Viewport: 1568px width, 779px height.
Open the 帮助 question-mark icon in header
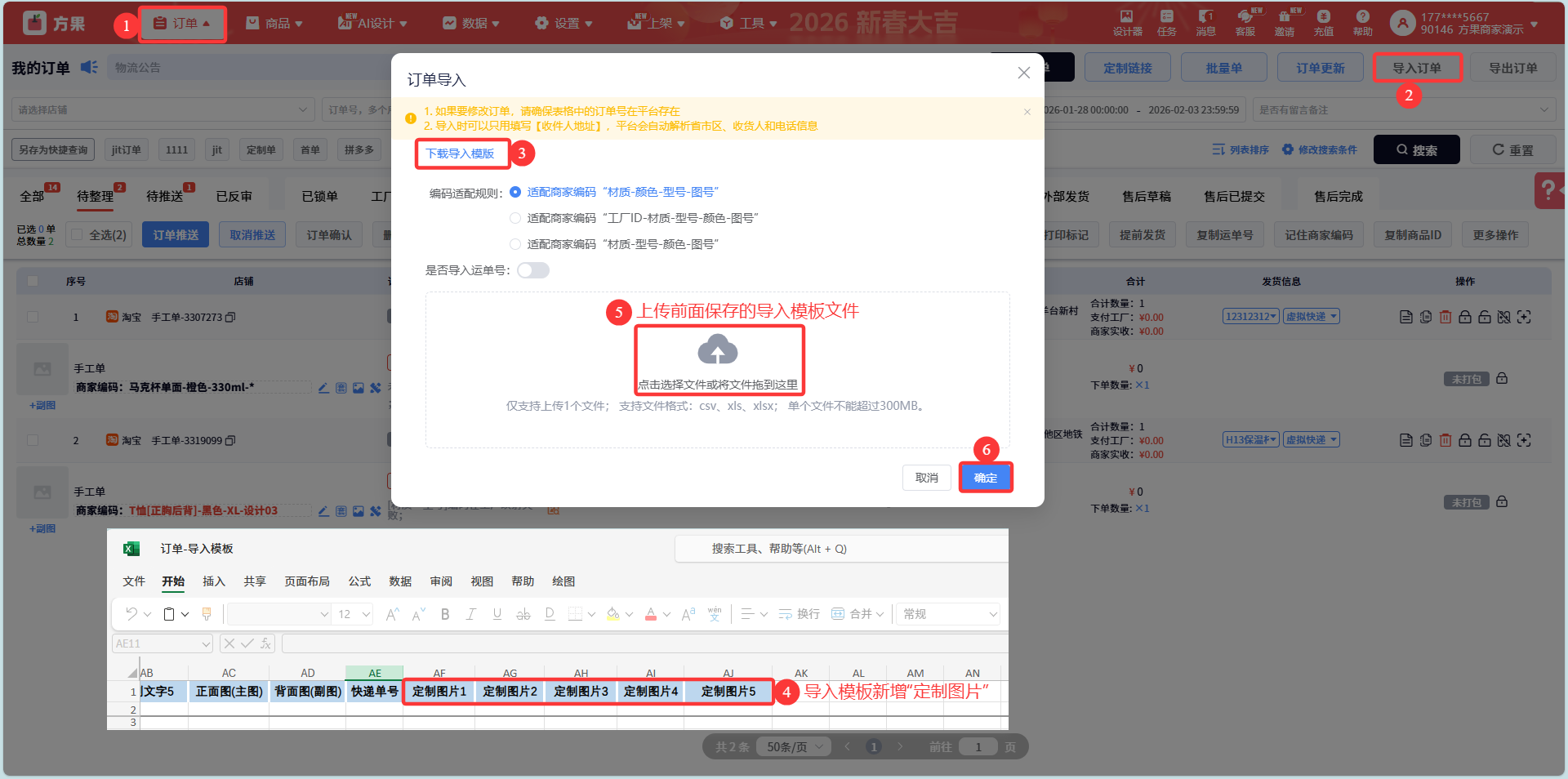(1362, 17)
